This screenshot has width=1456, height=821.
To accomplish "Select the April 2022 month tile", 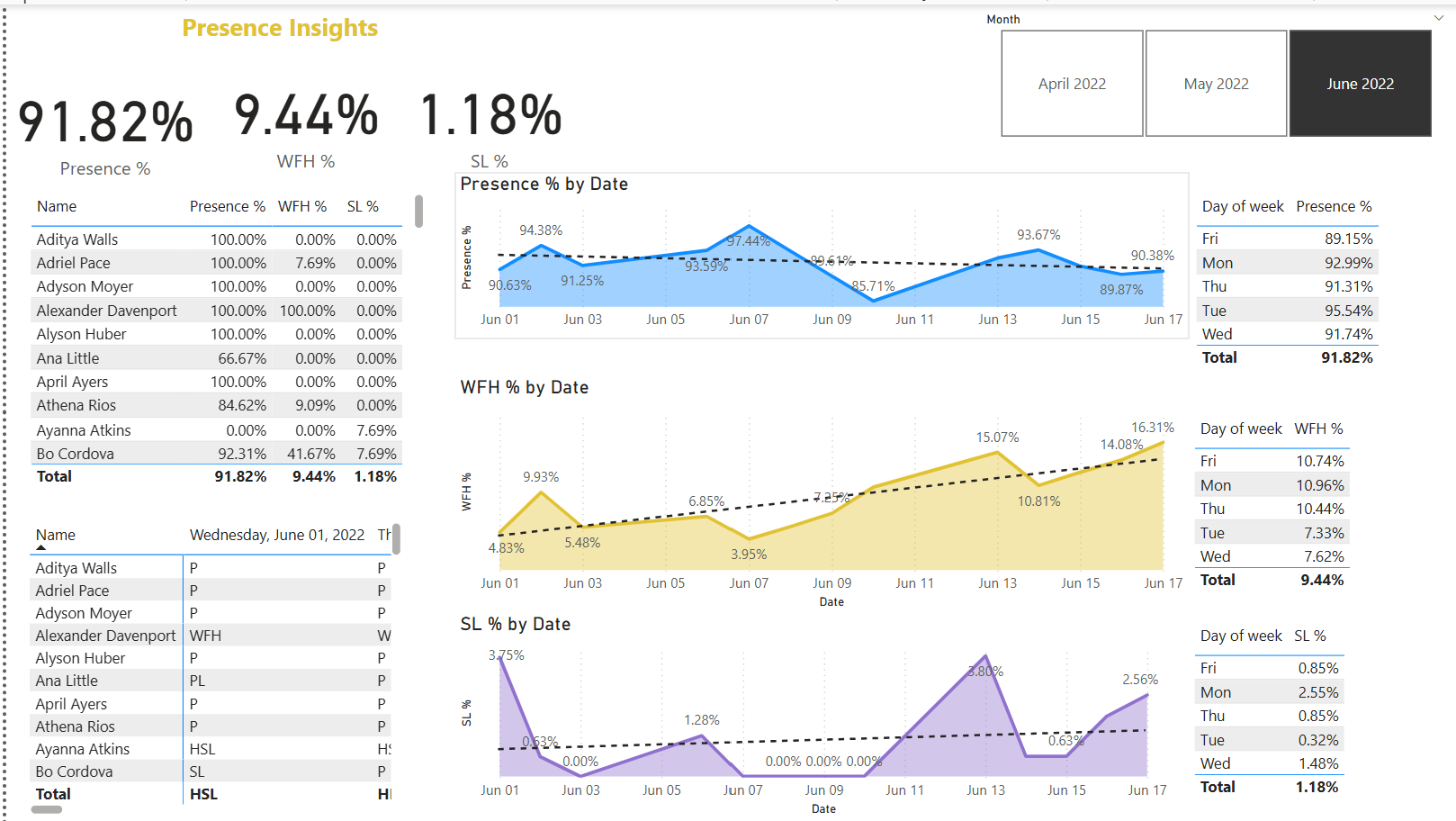I will [x=1072, y=84].
